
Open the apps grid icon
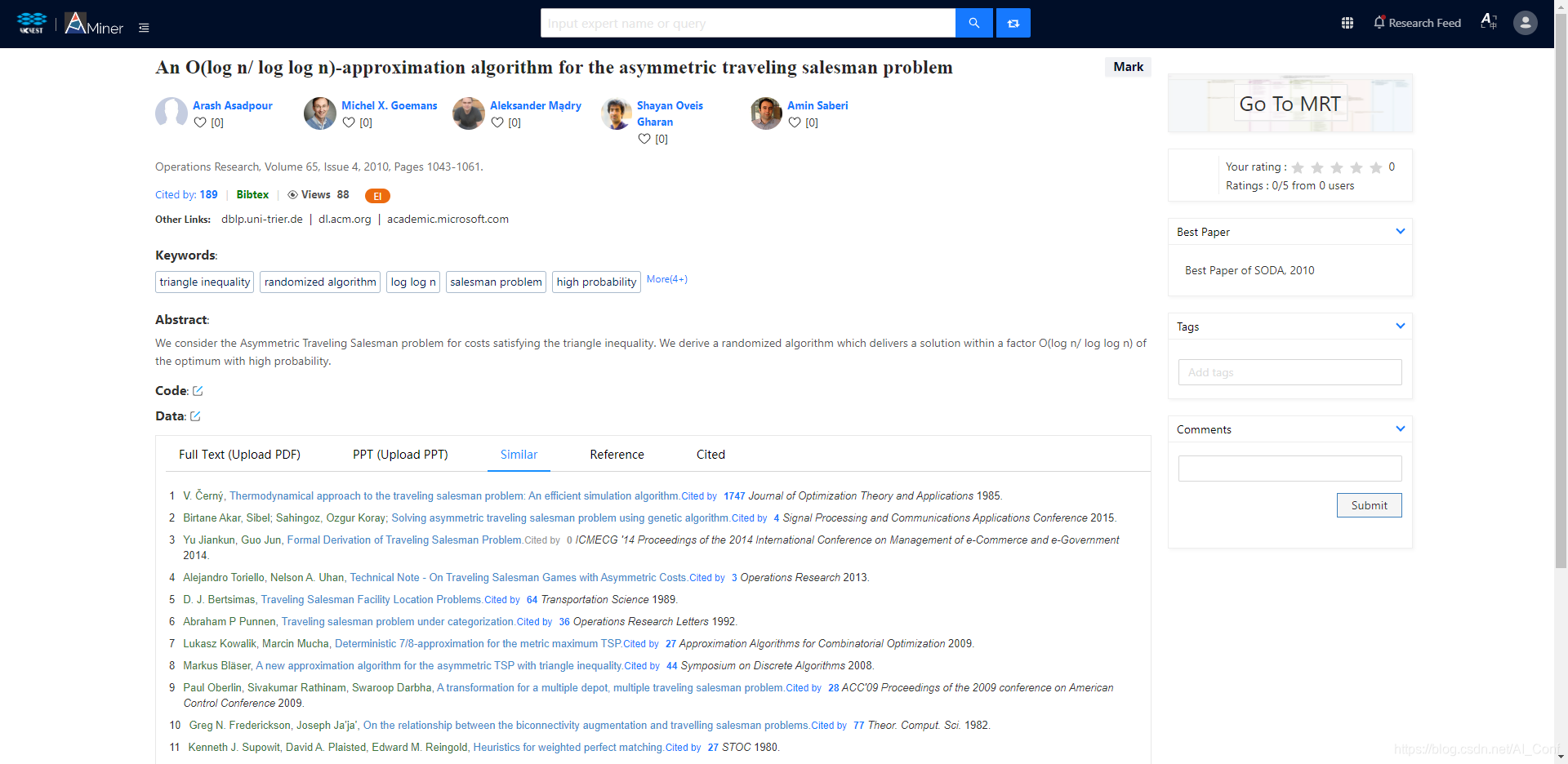[x=1347, y=23]
